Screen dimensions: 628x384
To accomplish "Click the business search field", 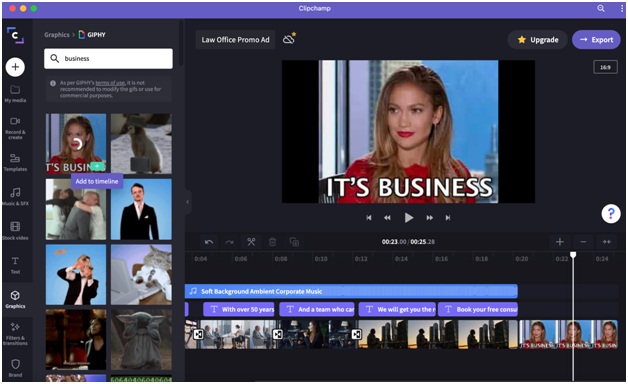I will (109, 58).
